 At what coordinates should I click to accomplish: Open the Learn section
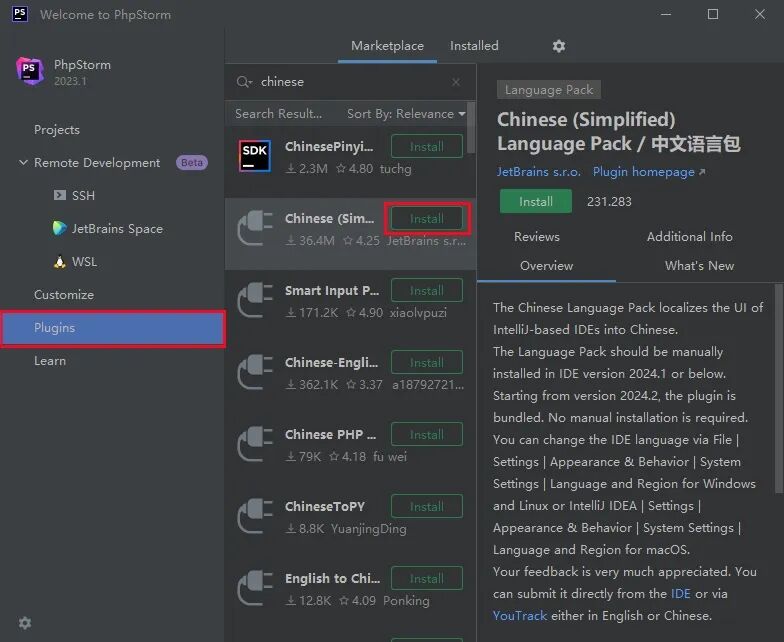click(50, 360)
